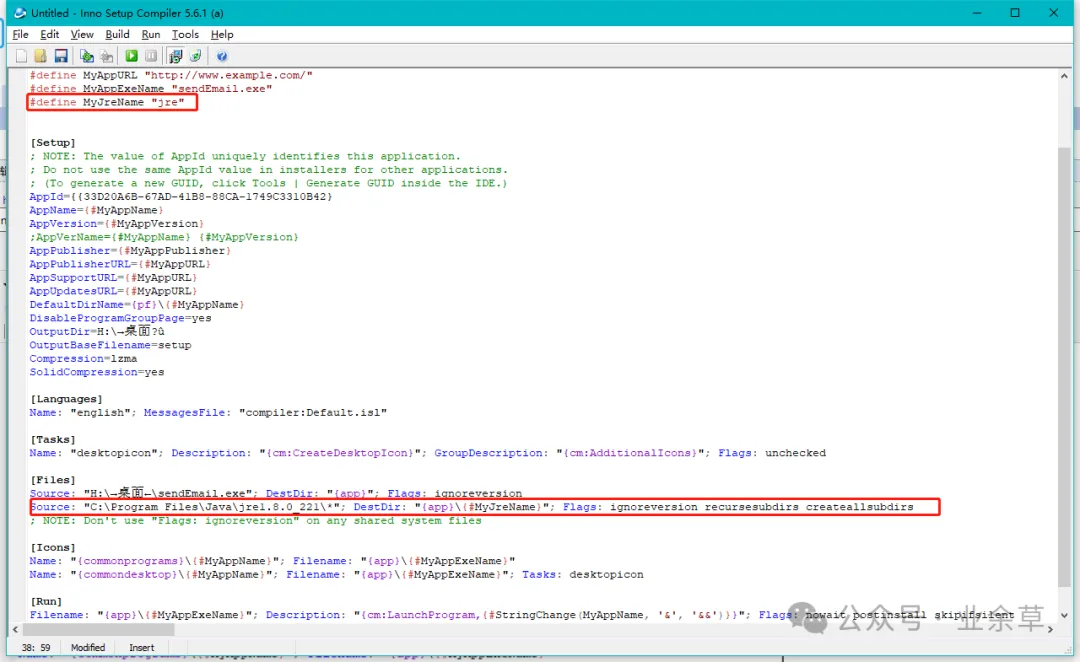Open the File menu
Image resolution: width=1080 pixels, height=662 pixels.
tap(21, 34)
